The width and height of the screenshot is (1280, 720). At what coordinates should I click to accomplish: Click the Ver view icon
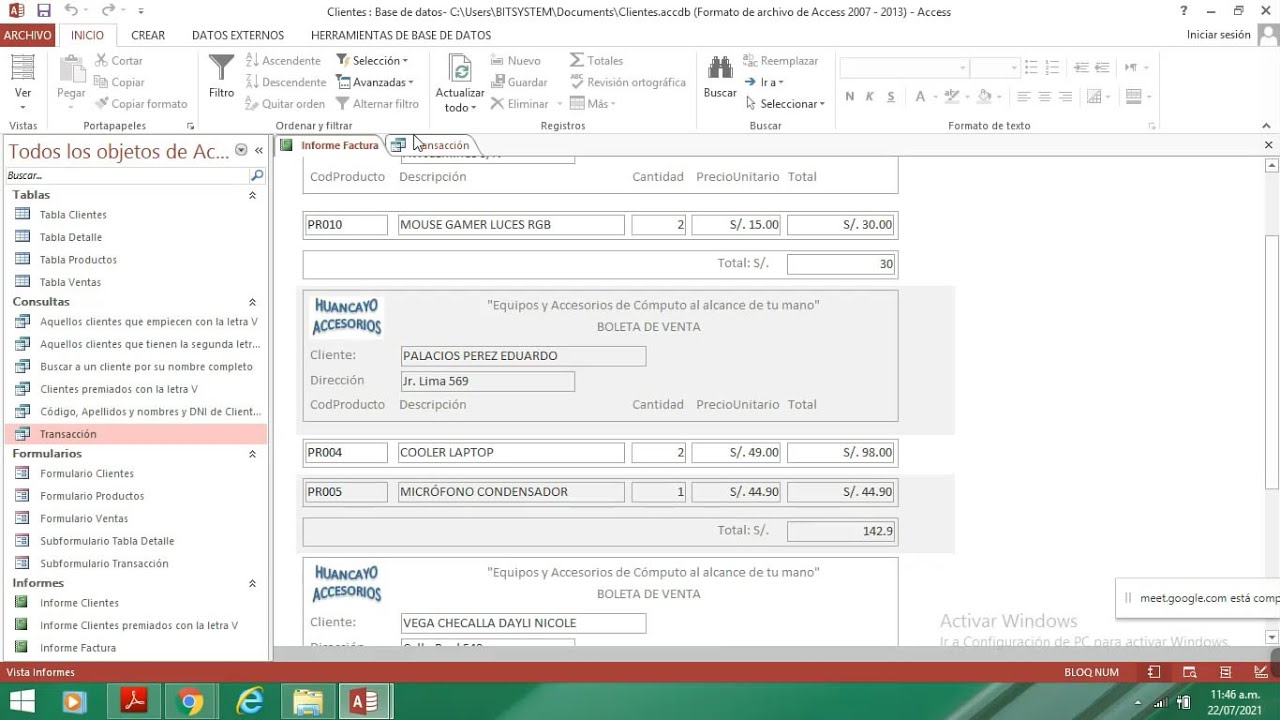(22, 68)
